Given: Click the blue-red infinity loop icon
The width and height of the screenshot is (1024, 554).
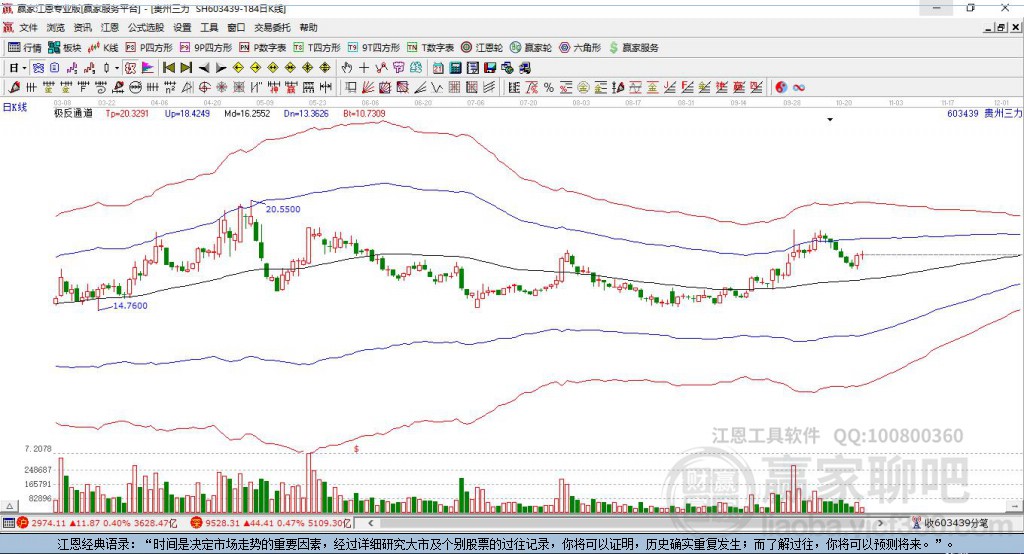Looking at the screenshot, I should [799, 88].
